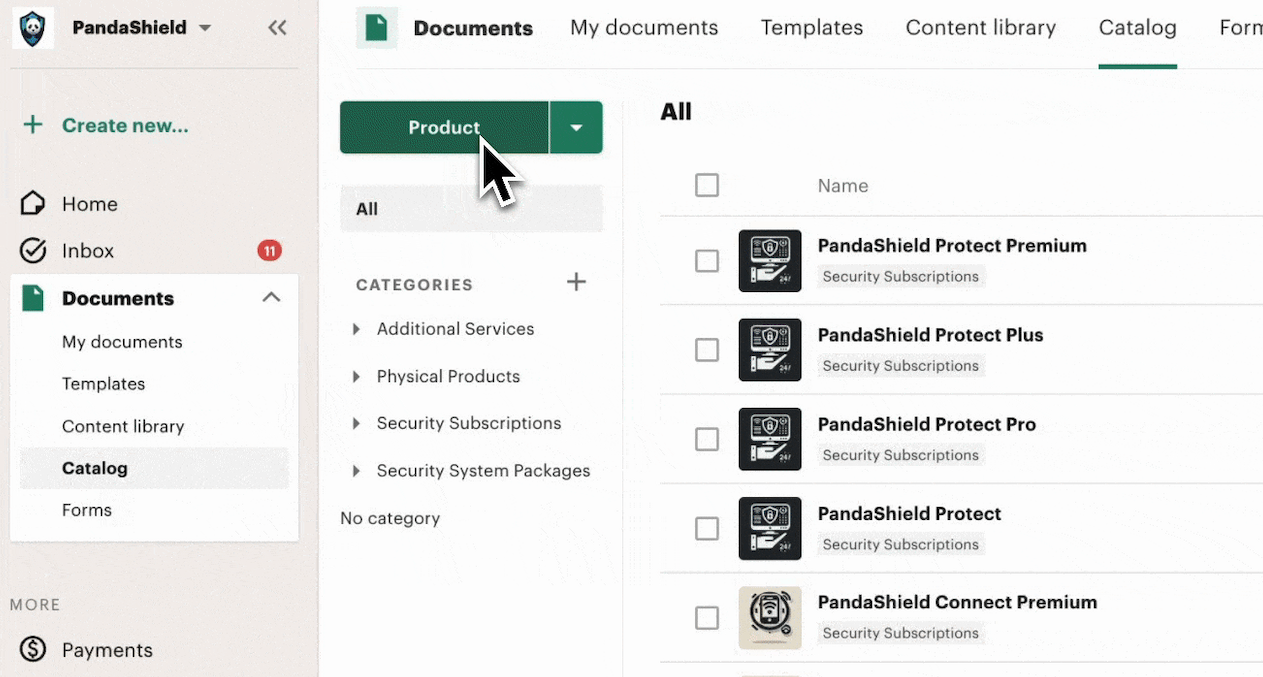The height and width of the screenshot is (677, 1263).
Task: Open Forms from the sidebar
Action: pos(86,509)
